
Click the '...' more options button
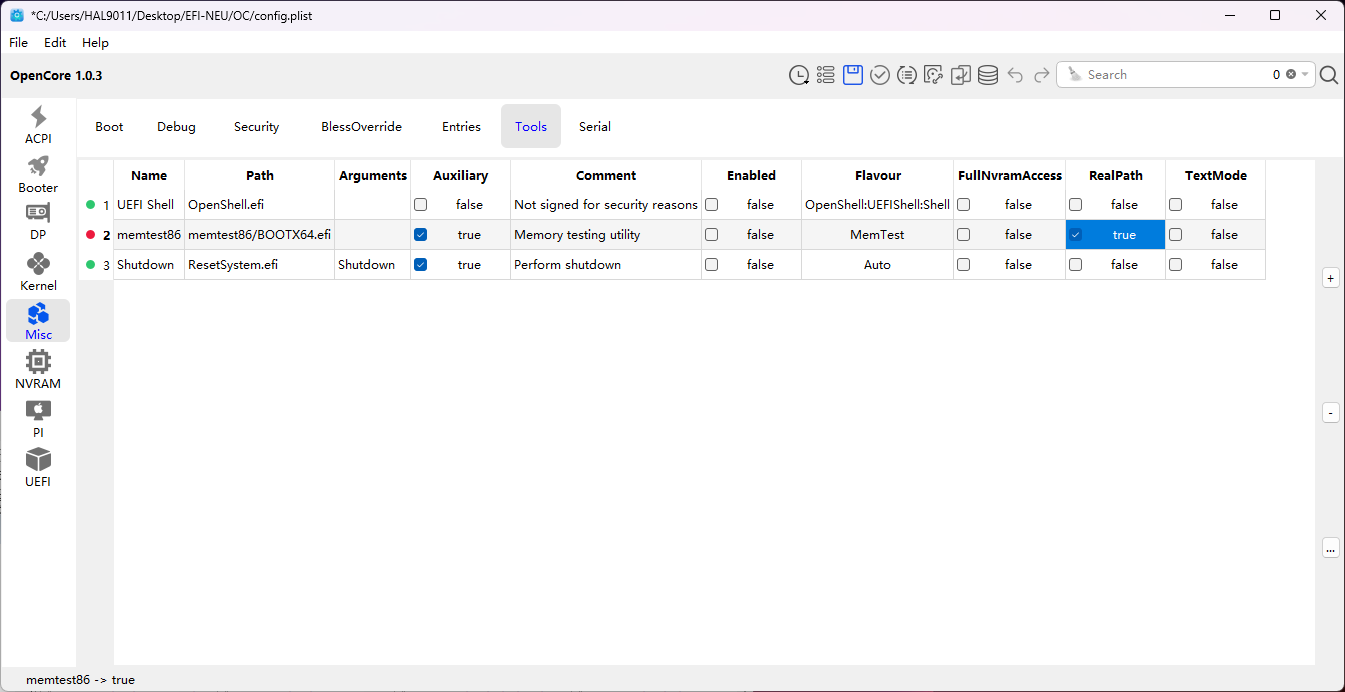[1330, 548]
